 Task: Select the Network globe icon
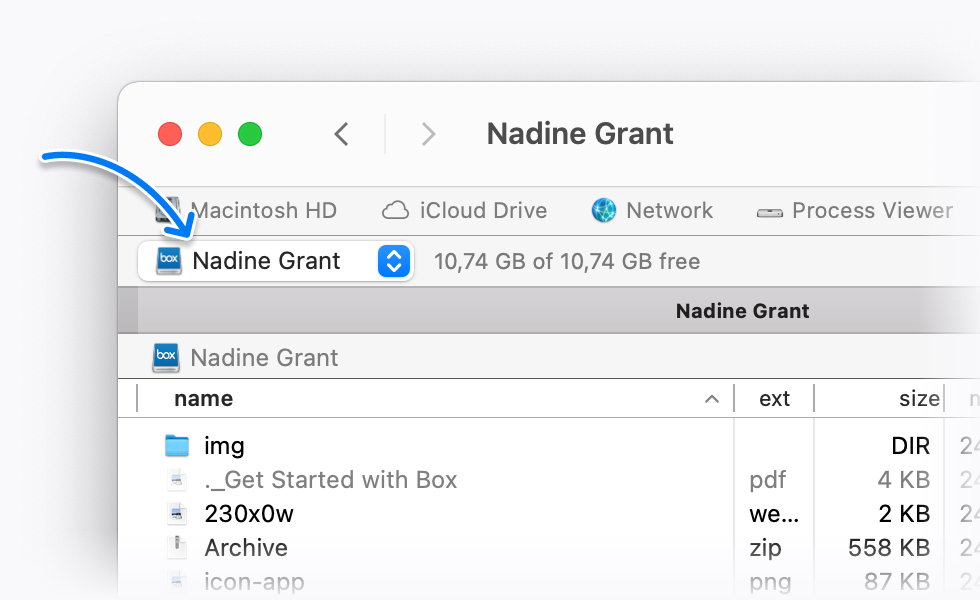coord(602,210)
